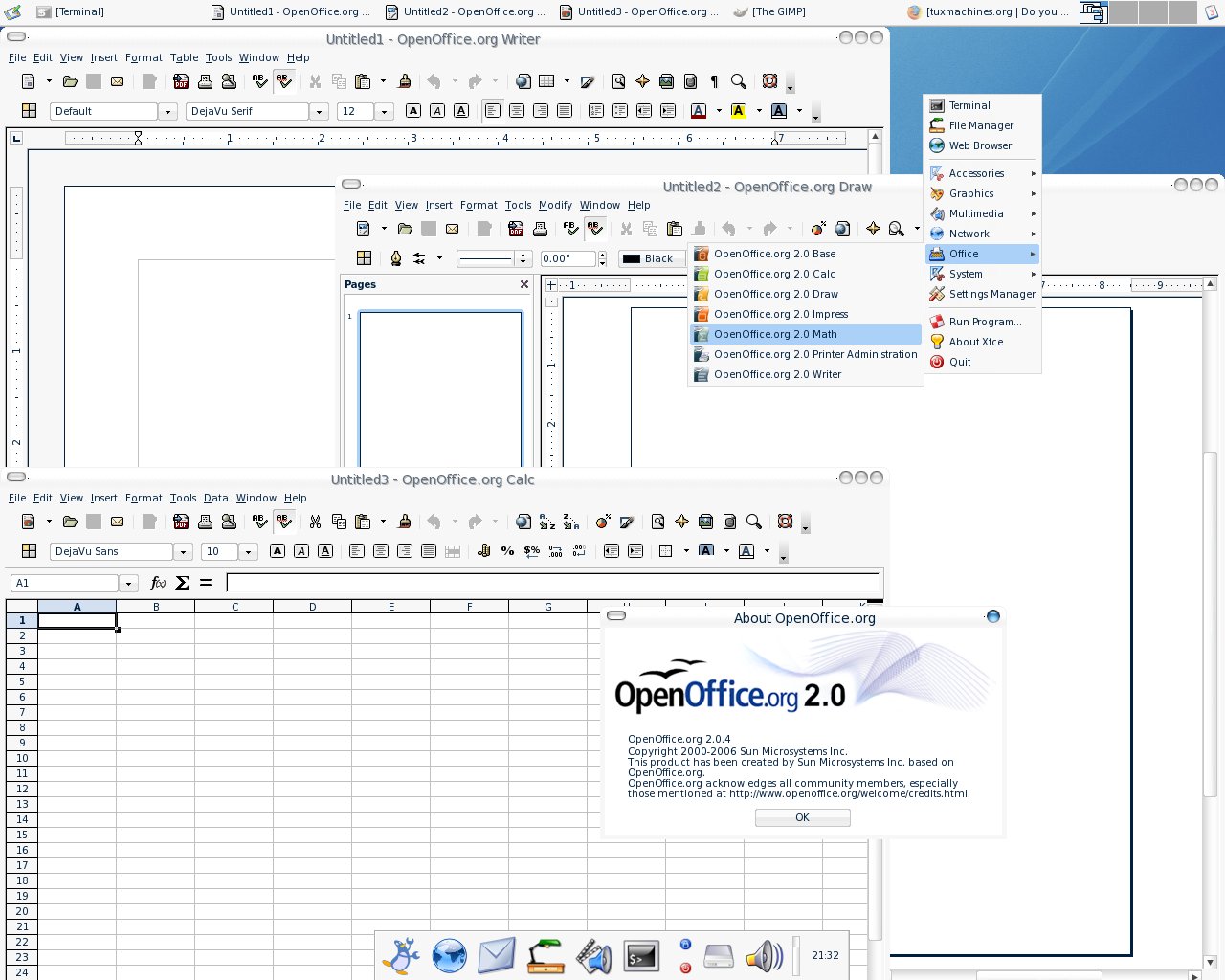Open a file using the Writer toolbar folder icon
This screenshot has height=980, width=1225.
pos(69,81)
